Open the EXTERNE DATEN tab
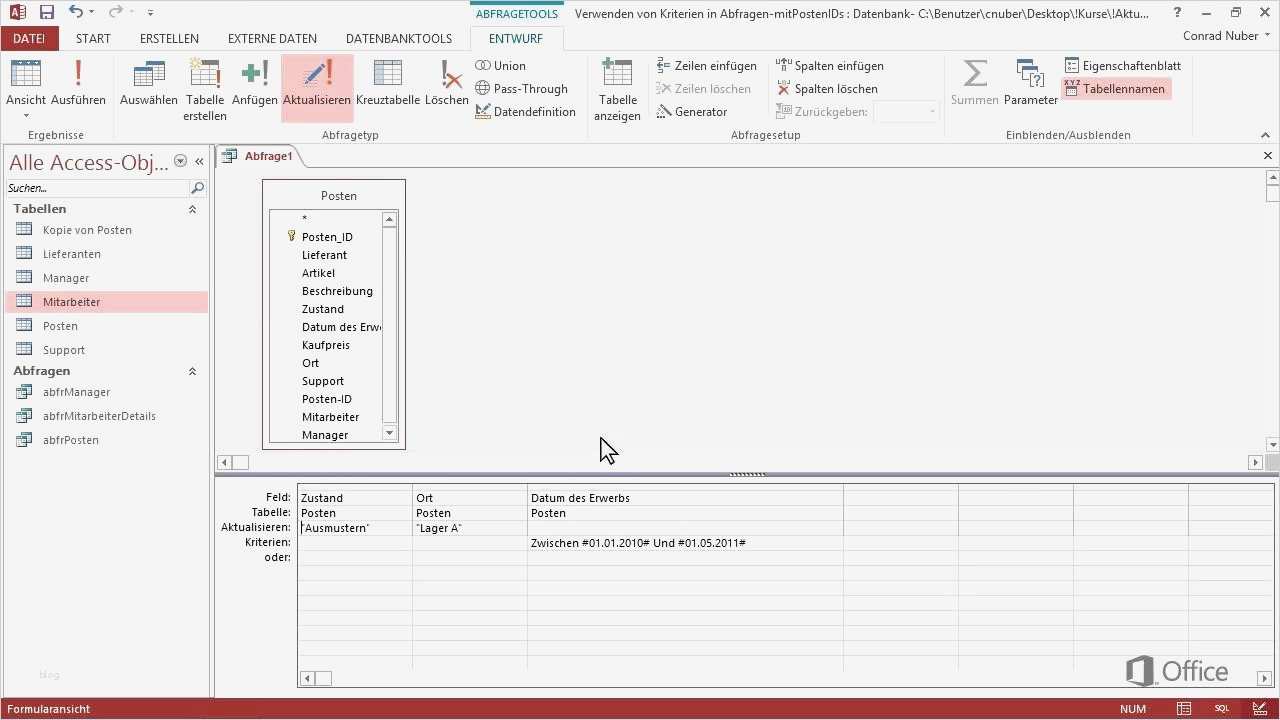Image resolution: width=1280 pixels, height=720 pixels. (272, 38)
